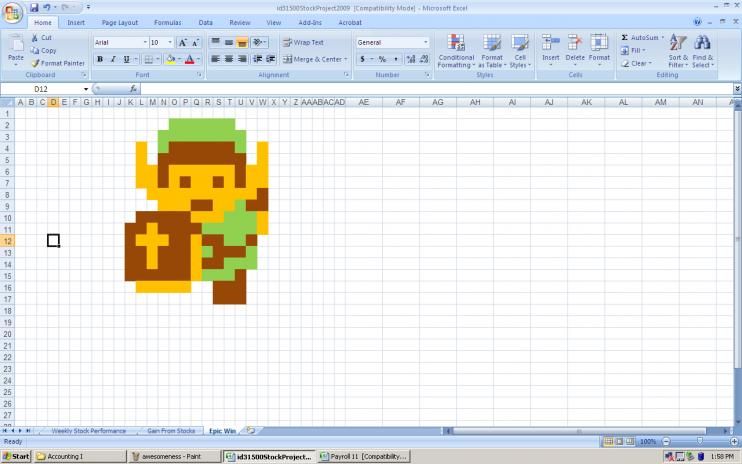
Task: Decrease decimal places
Action: [x=424, y=59]
